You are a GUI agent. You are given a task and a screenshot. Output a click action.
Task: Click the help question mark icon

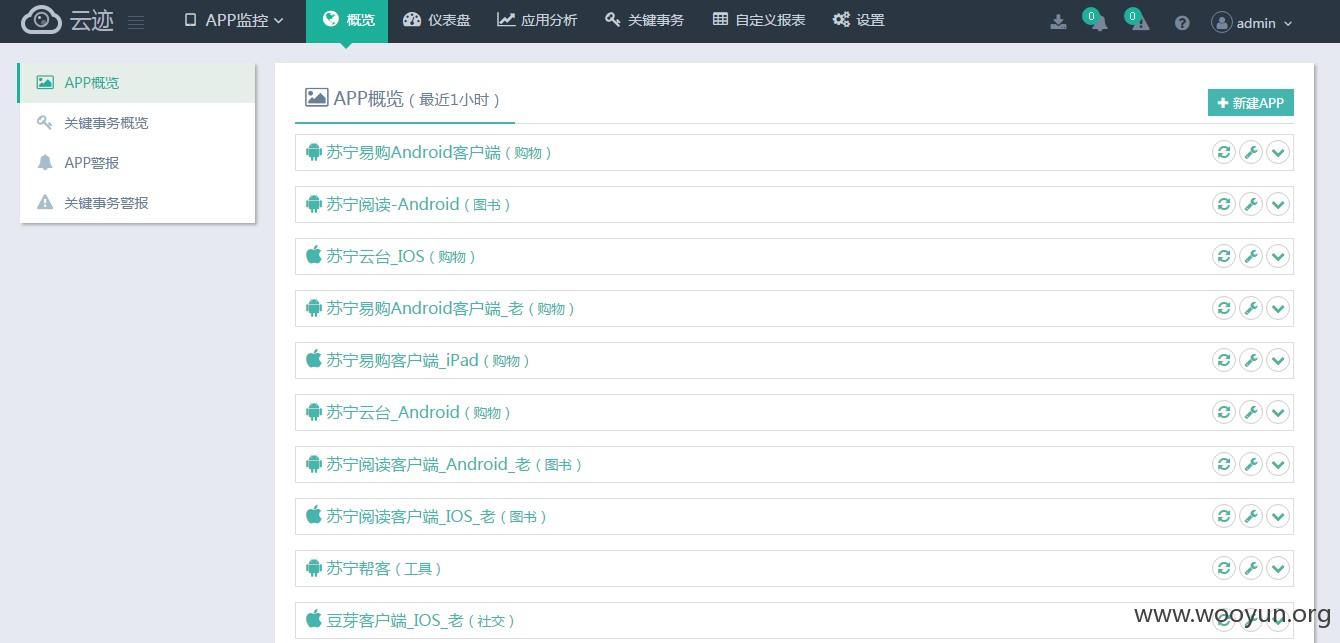1182,22
